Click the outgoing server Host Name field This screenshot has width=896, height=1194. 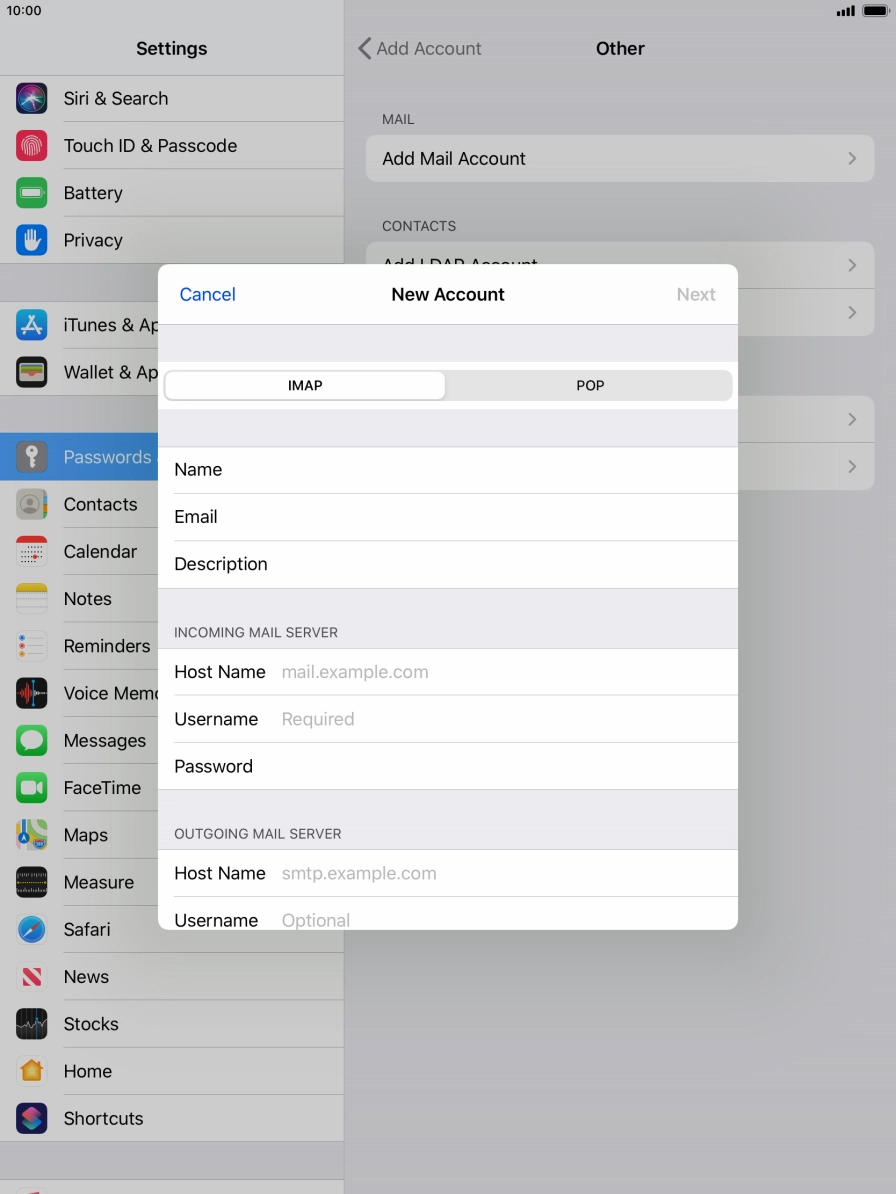coord(500,873)
